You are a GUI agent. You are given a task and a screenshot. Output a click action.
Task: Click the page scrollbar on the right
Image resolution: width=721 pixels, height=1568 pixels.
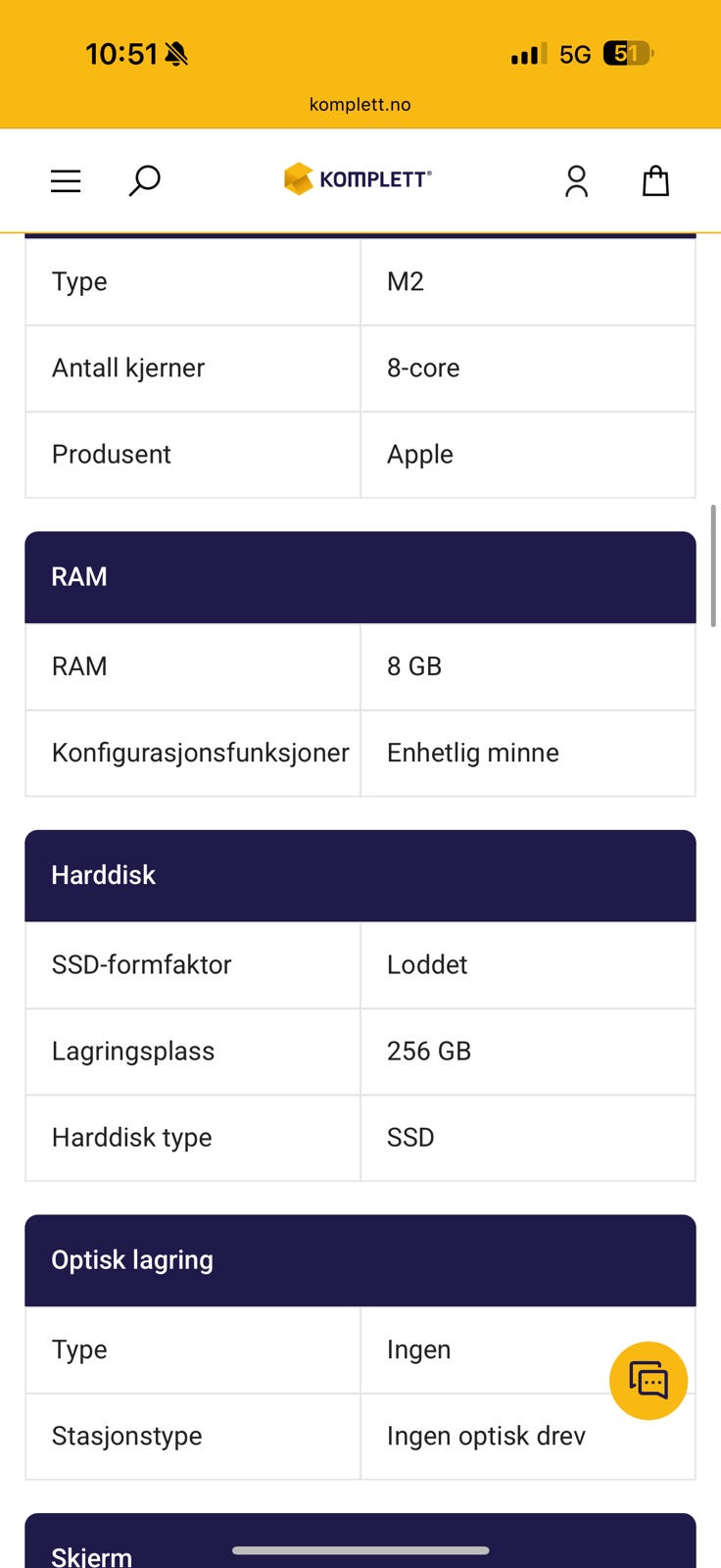tap(713, 566)
